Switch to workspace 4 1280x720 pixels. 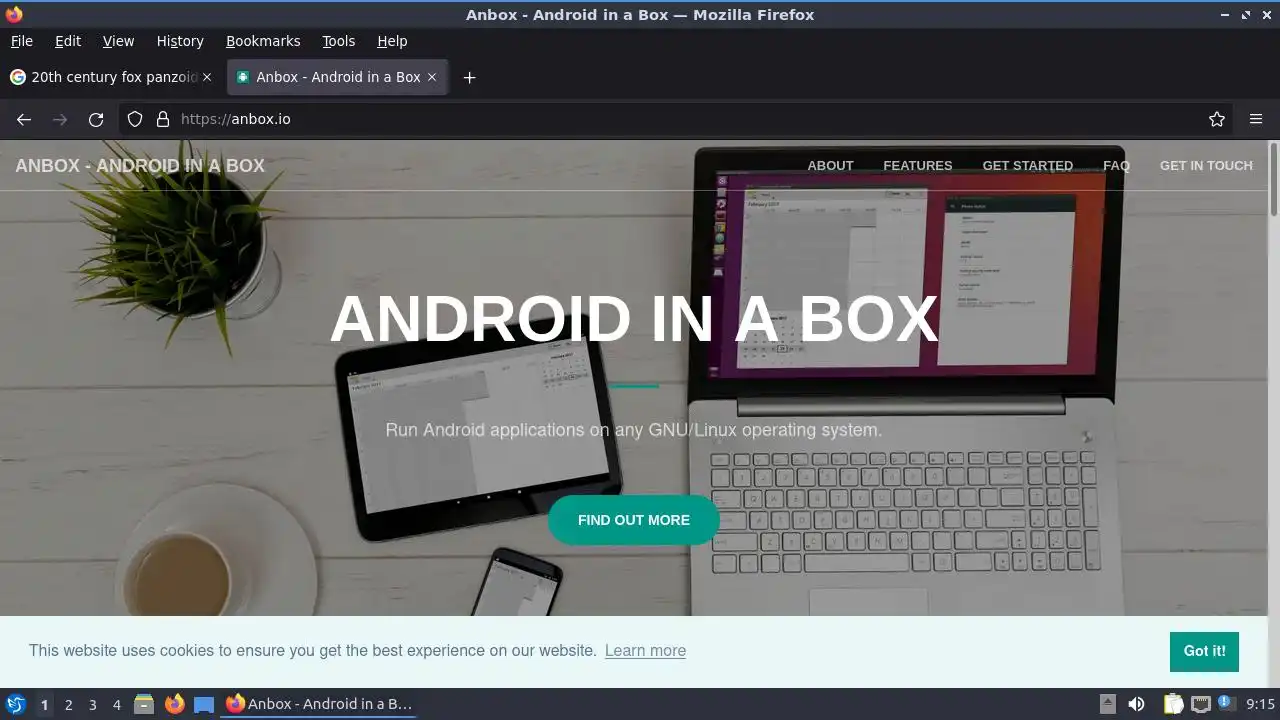tap(116, 705)
